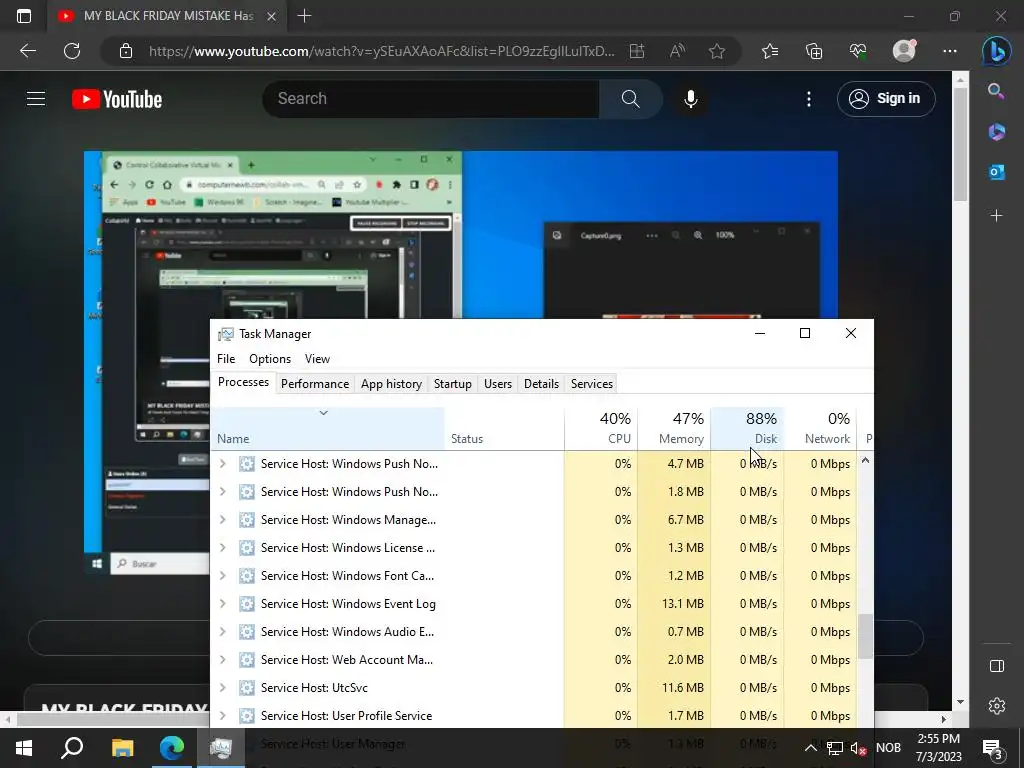Screen dimensions: 1024x768
Task: Click the Read aloud icon in address bar
Action: [x=677, y=51]
